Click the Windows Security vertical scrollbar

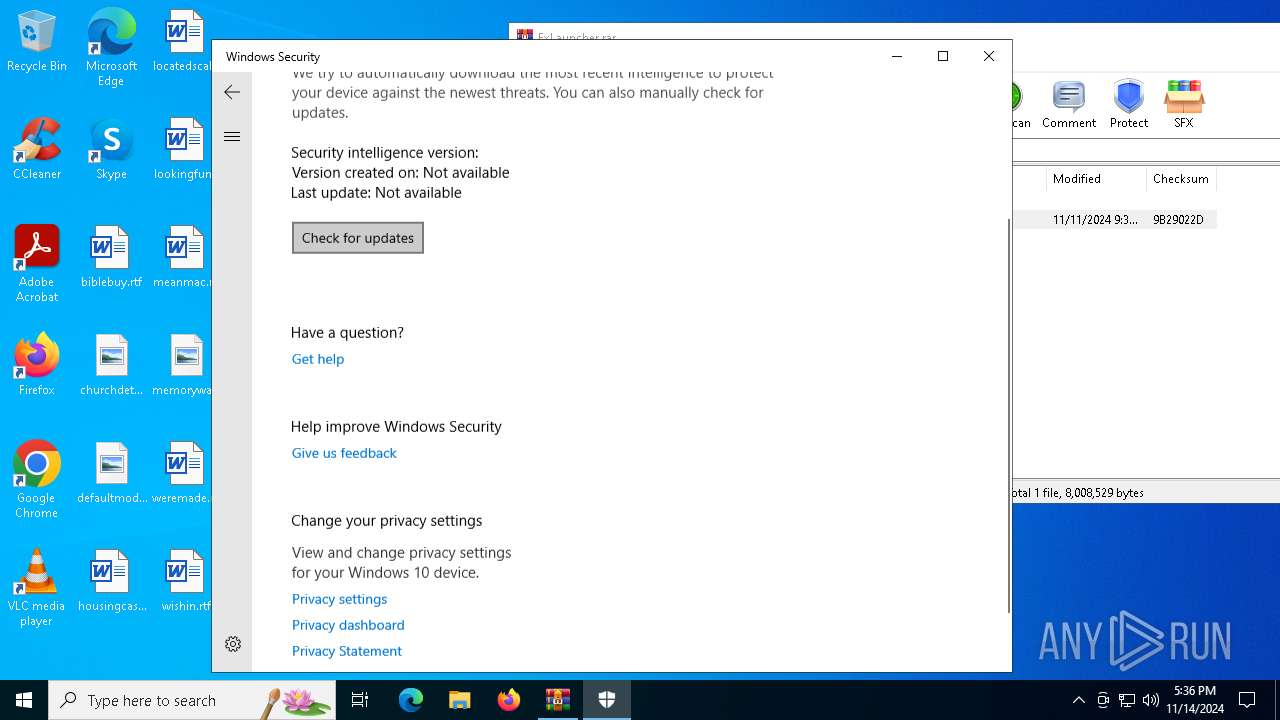click(x=1008, y=415)
